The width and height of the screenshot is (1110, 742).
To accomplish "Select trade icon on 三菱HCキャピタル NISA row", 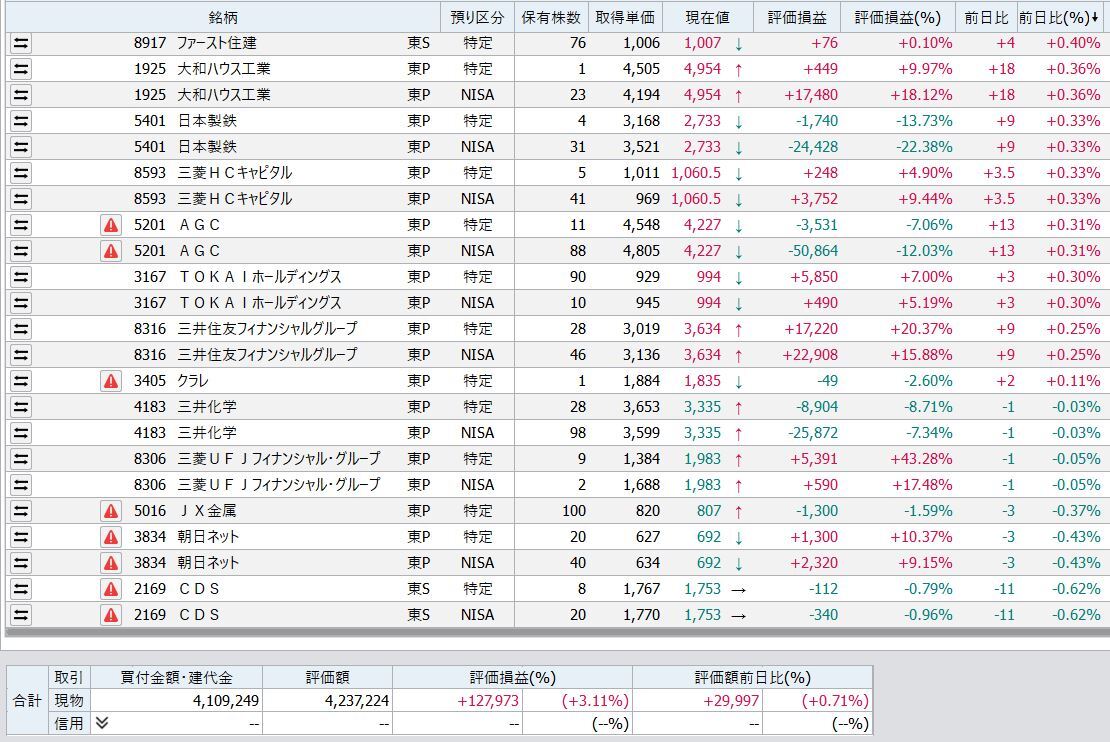I will point(21,199).
